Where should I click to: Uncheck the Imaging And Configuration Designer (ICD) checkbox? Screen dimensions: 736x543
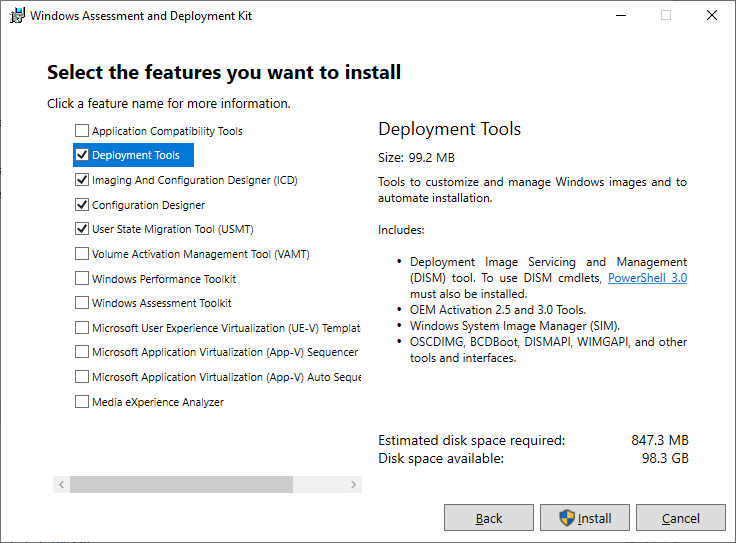tap(82, 180)
